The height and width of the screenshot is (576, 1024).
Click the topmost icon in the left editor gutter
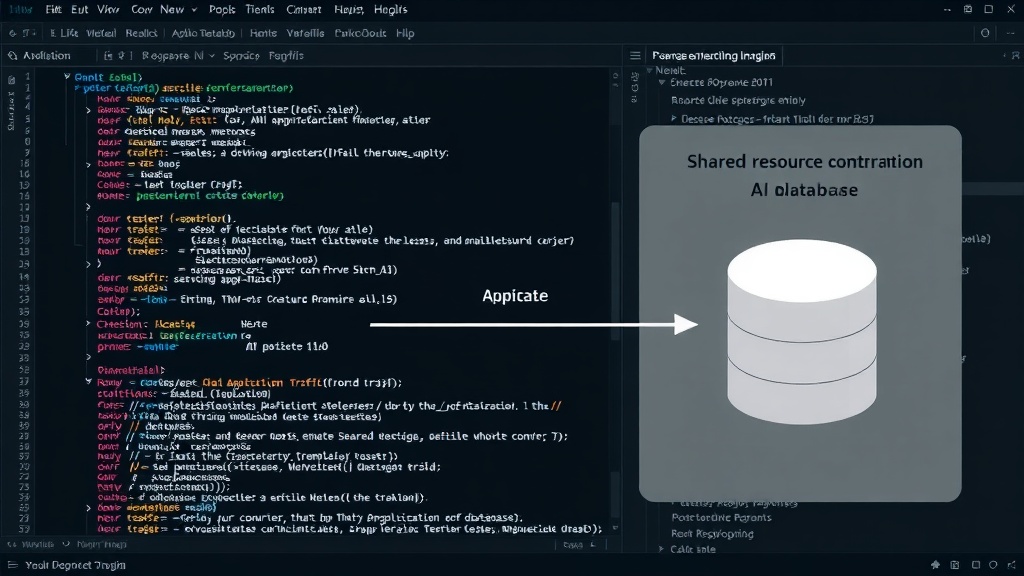11,80
